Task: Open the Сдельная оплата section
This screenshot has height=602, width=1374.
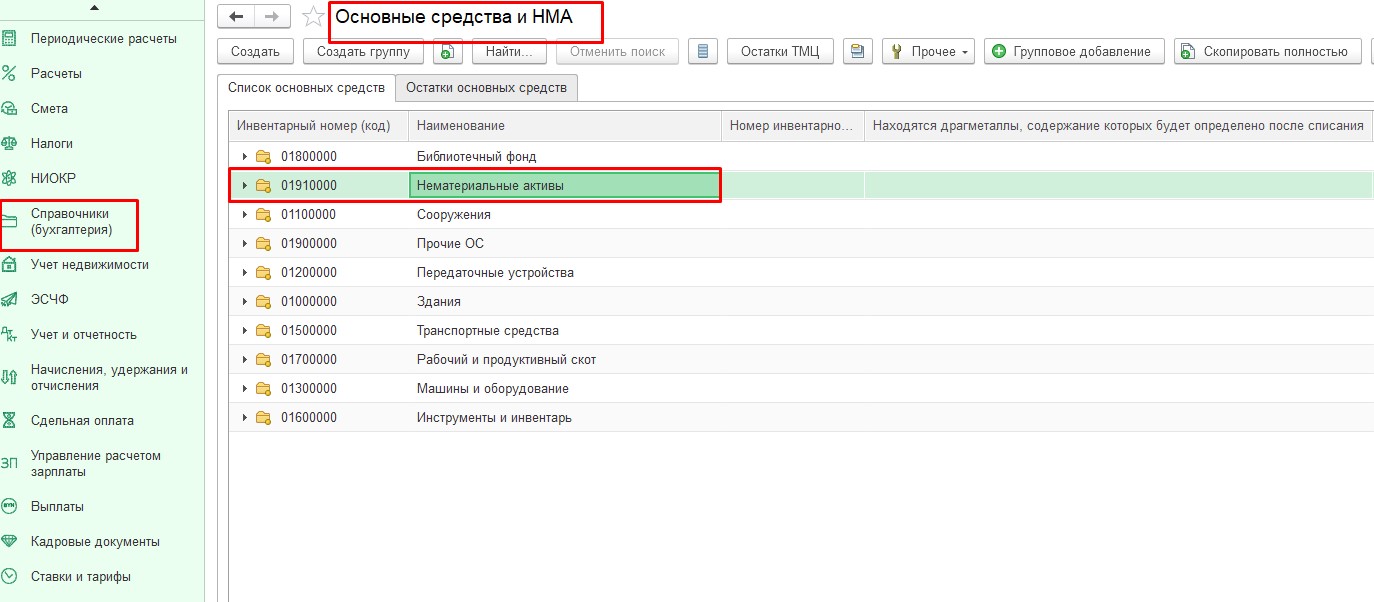Action: [x=82, y=420]
